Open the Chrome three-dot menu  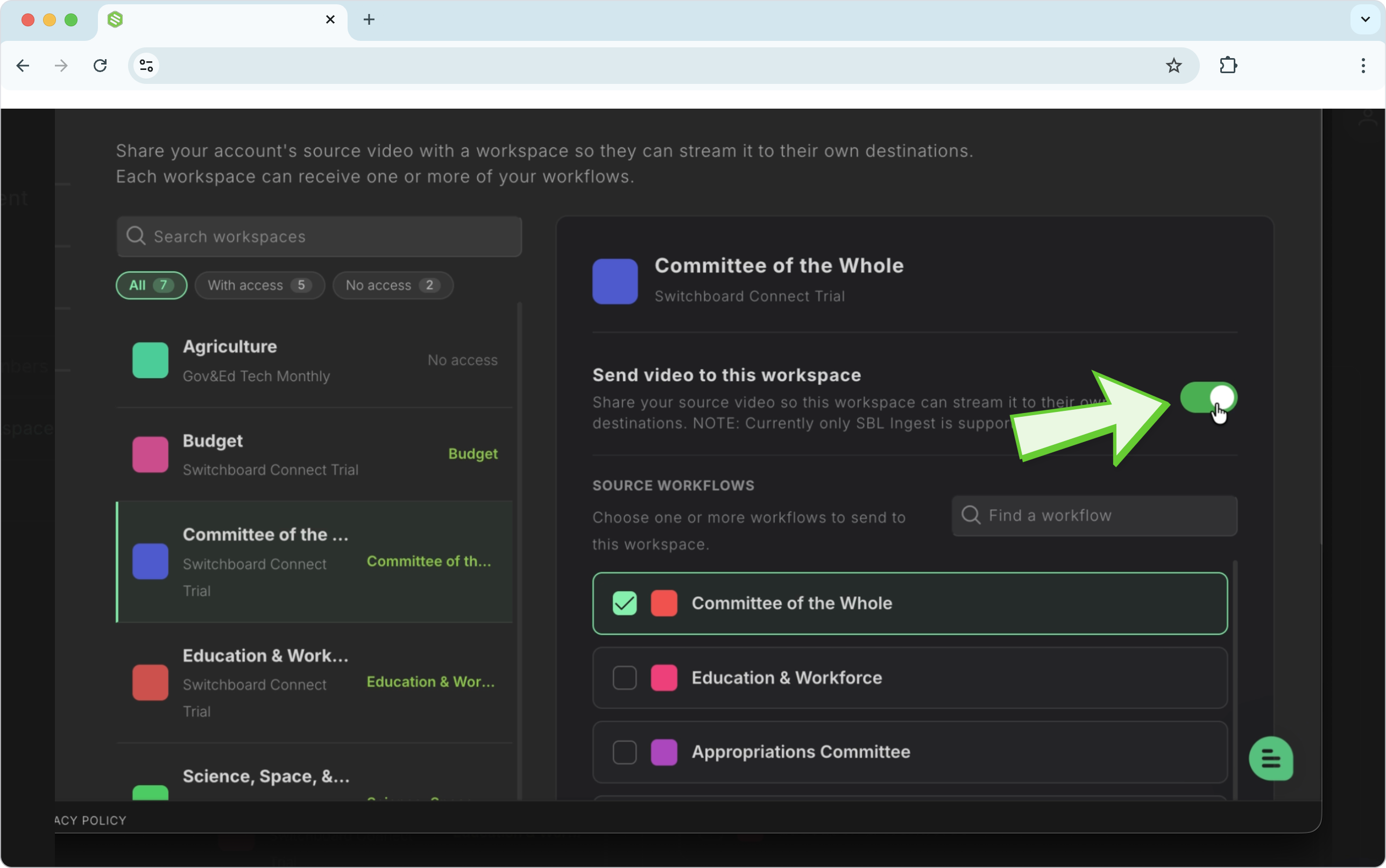pos(1363,66)
